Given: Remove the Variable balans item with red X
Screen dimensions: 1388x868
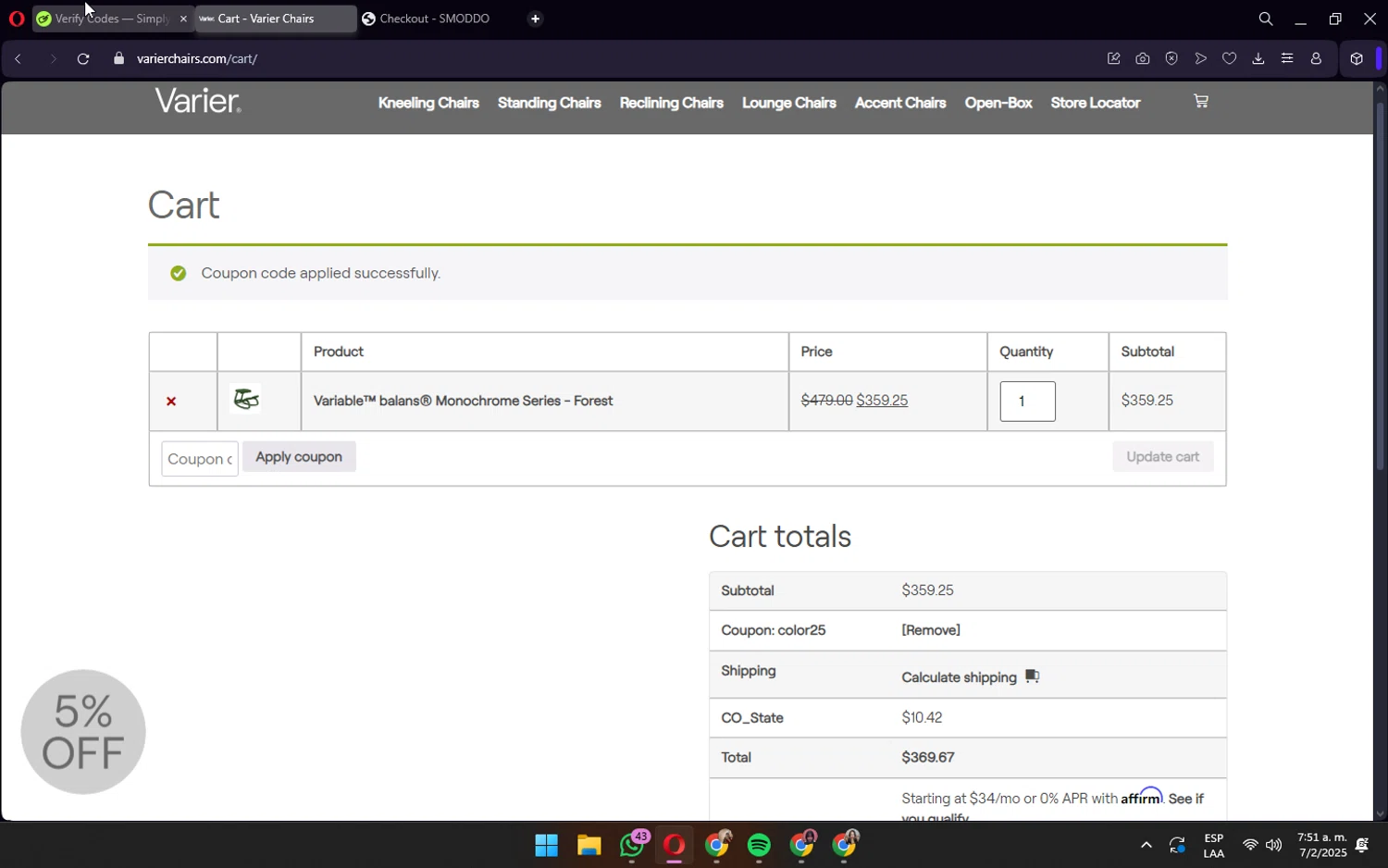Looking at the screenshot, I should click(x=171, y=402).
